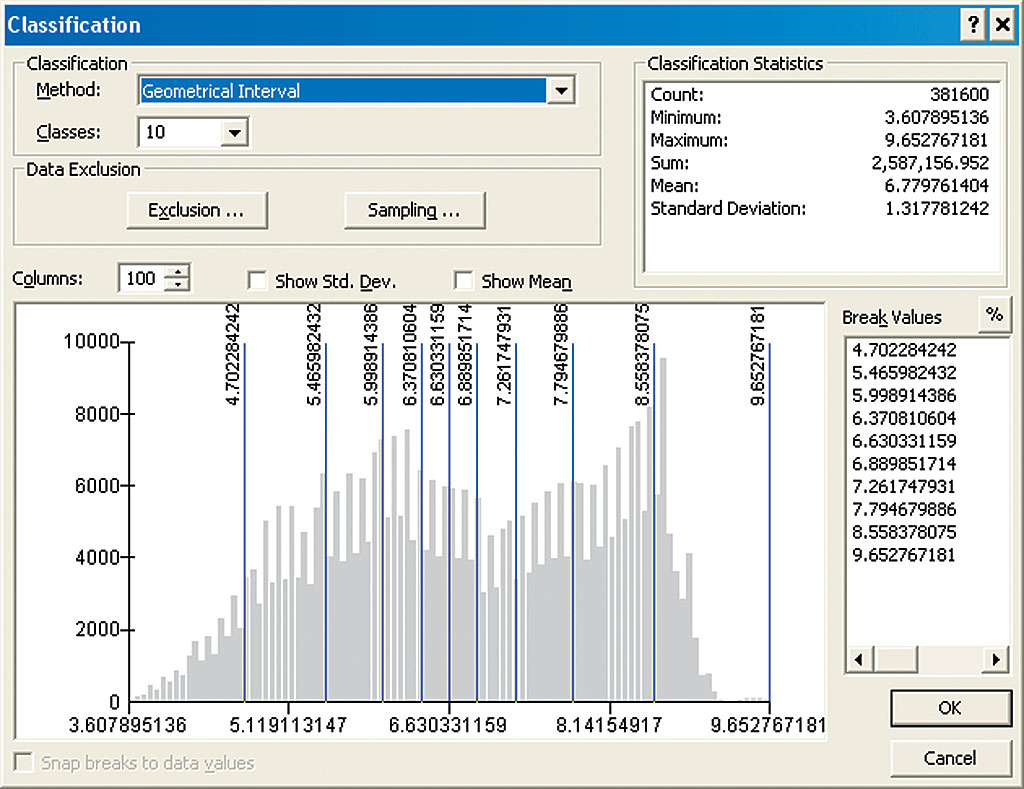Click the Break Values horizontal scrollbar thumb
This screenshot has height=789, width=1024.
[895, 659]
